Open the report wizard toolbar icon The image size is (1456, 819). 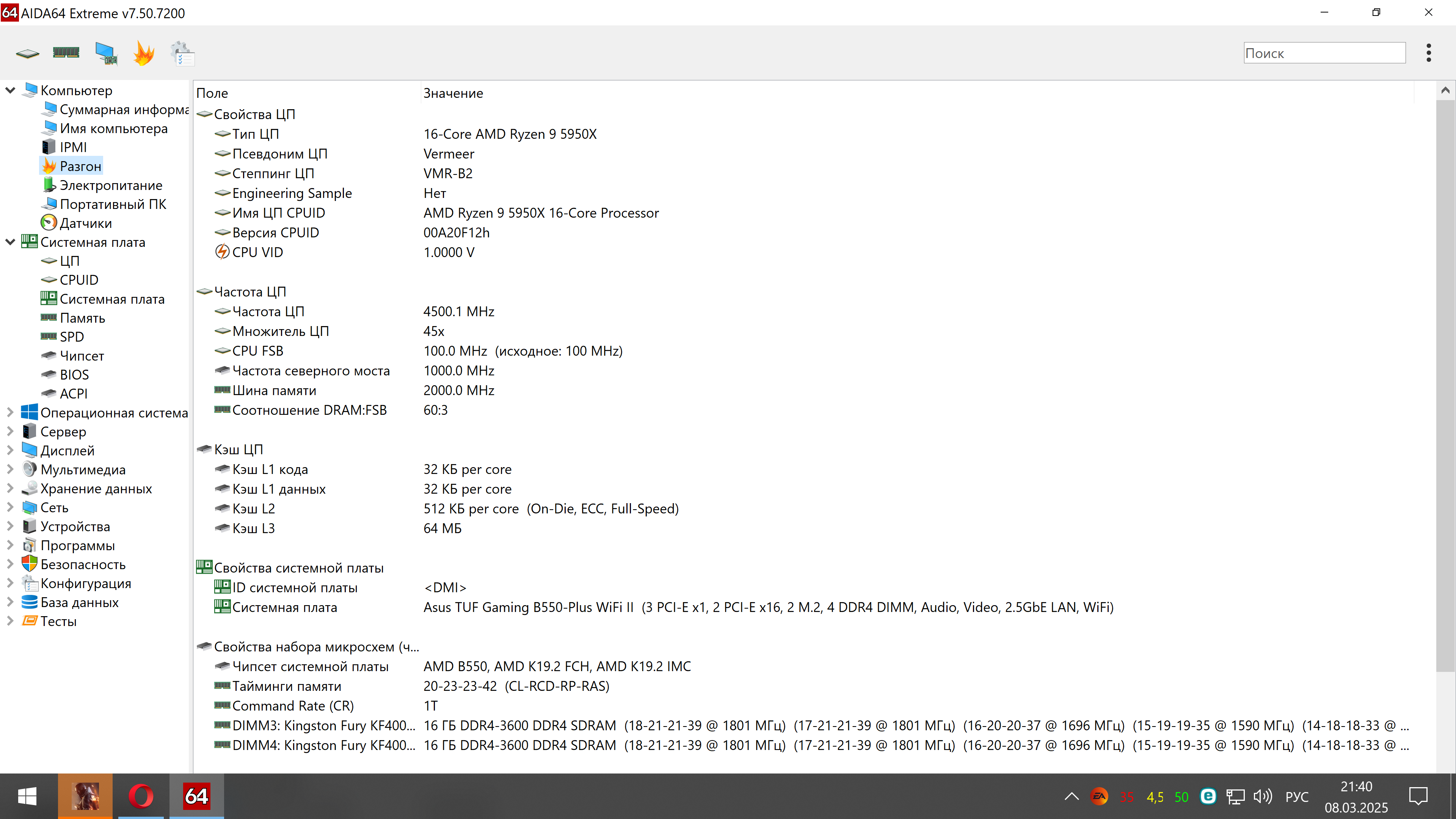(182, 54)
